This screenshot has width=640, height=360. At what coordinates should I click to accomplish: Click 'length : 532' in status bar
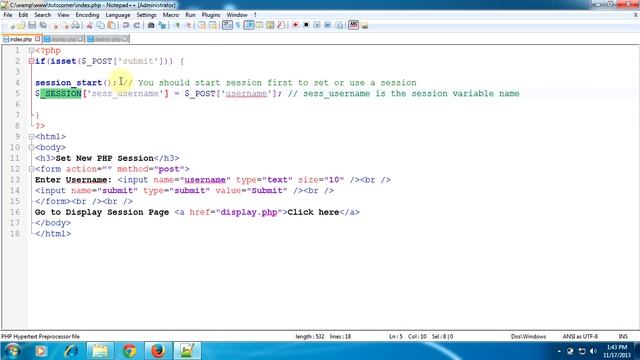(309, 336)
